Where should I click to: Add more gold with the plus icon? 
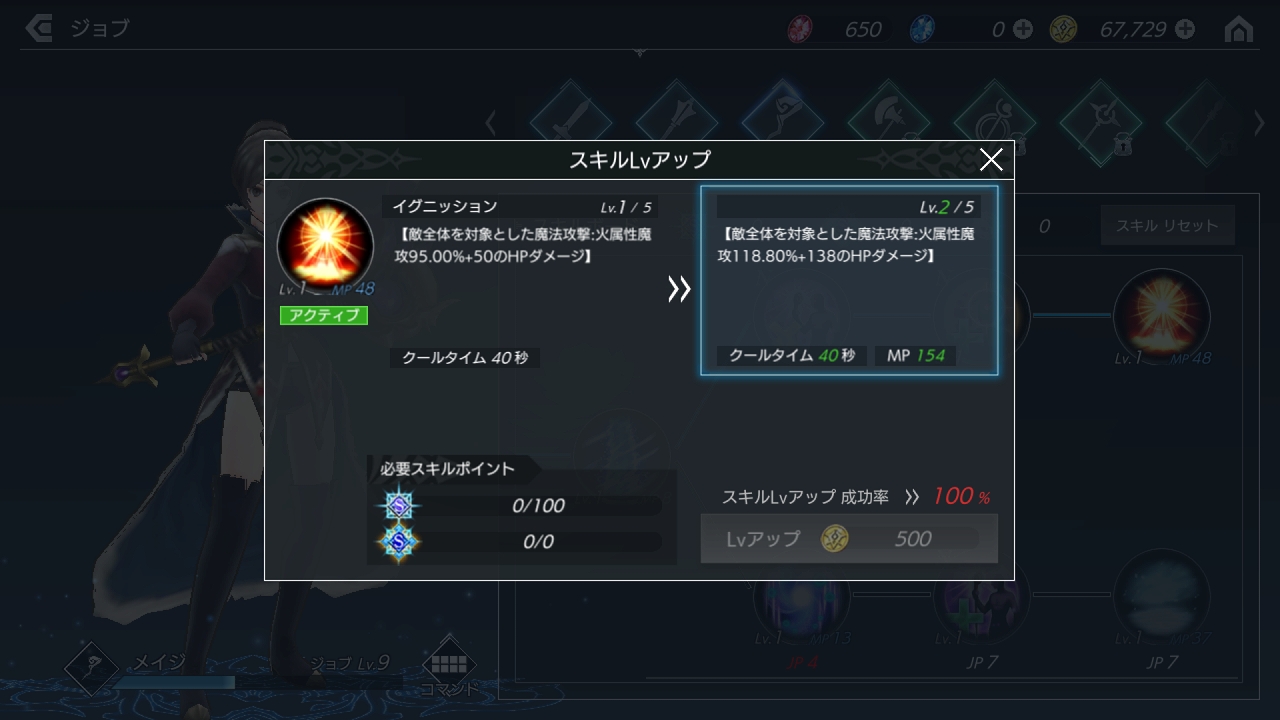(x=1185, y=29)
